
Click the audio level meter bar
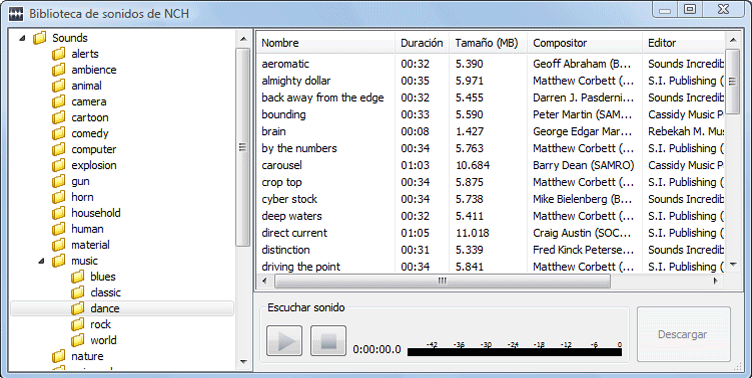515,352
